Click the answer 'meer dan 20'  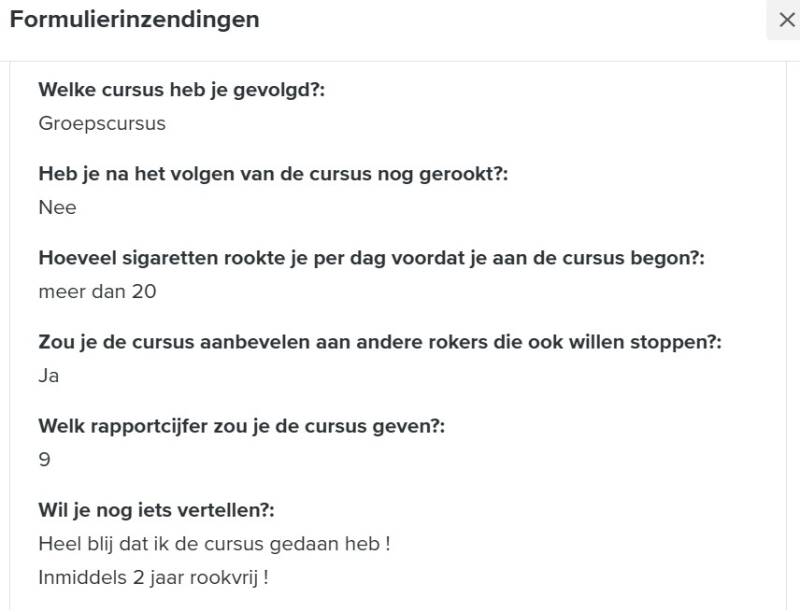[x=97, y=292]
